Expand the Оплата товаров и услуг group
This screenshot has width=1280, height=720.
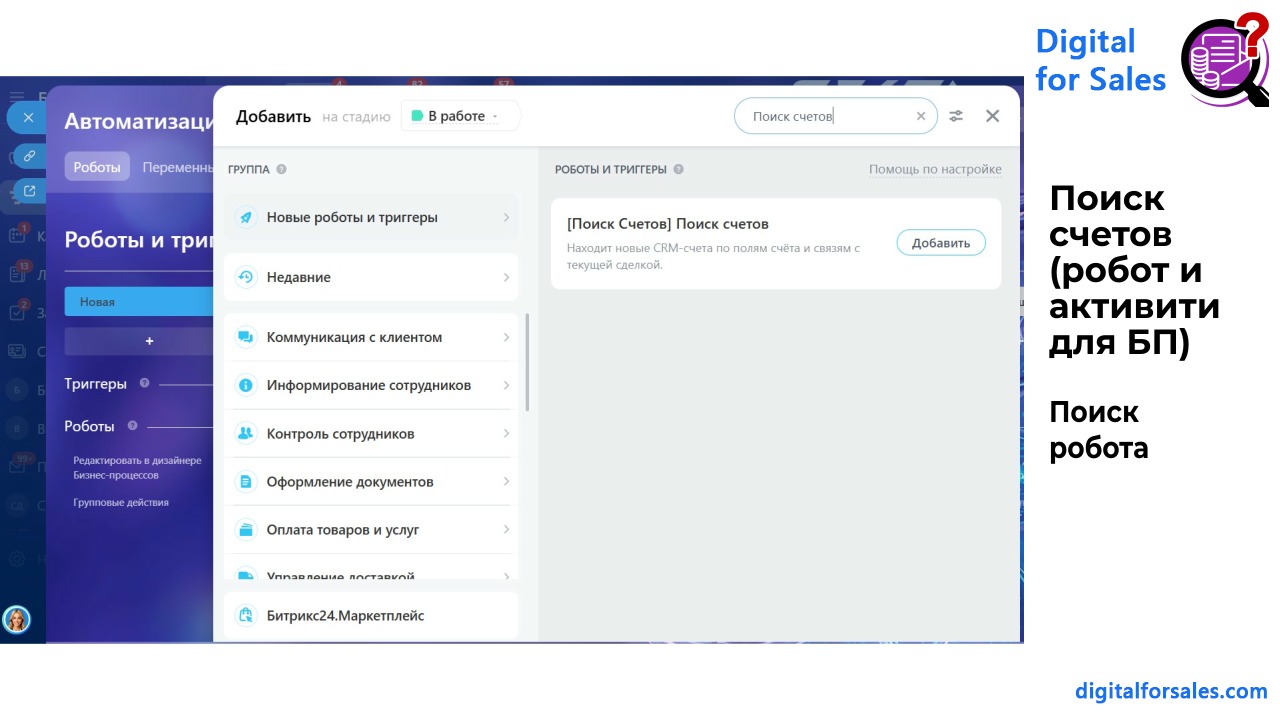(371, 529)
